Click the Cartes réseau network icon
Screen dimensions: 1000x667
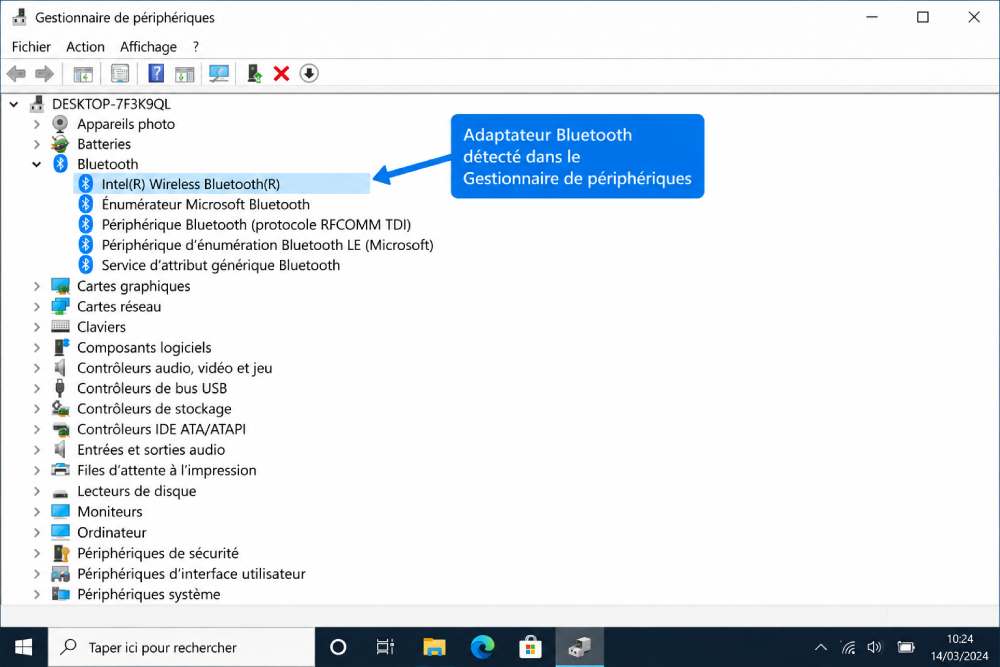click(x=60, y=306)
